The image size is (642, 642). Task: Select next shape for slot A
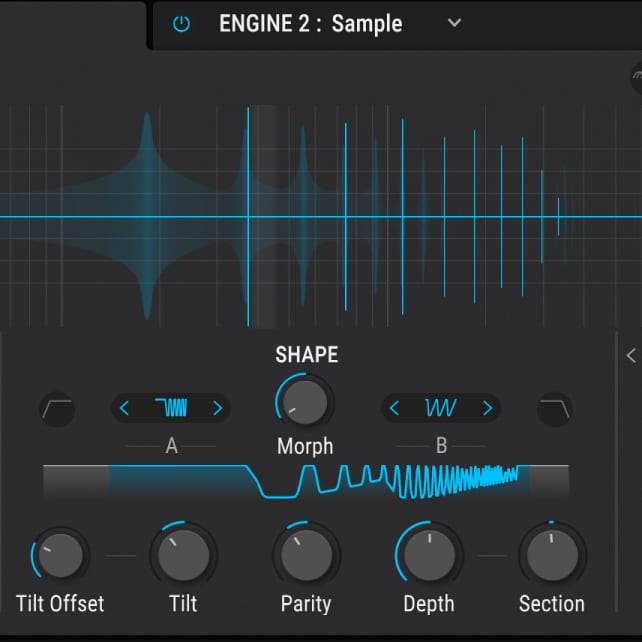(217, 408)
